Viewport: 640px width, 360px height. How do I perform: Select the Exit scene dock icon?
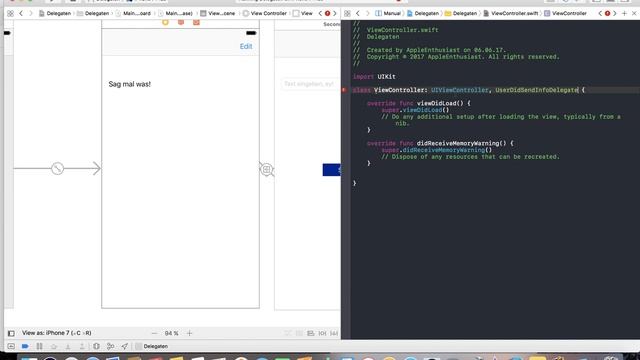pos(196,22)
